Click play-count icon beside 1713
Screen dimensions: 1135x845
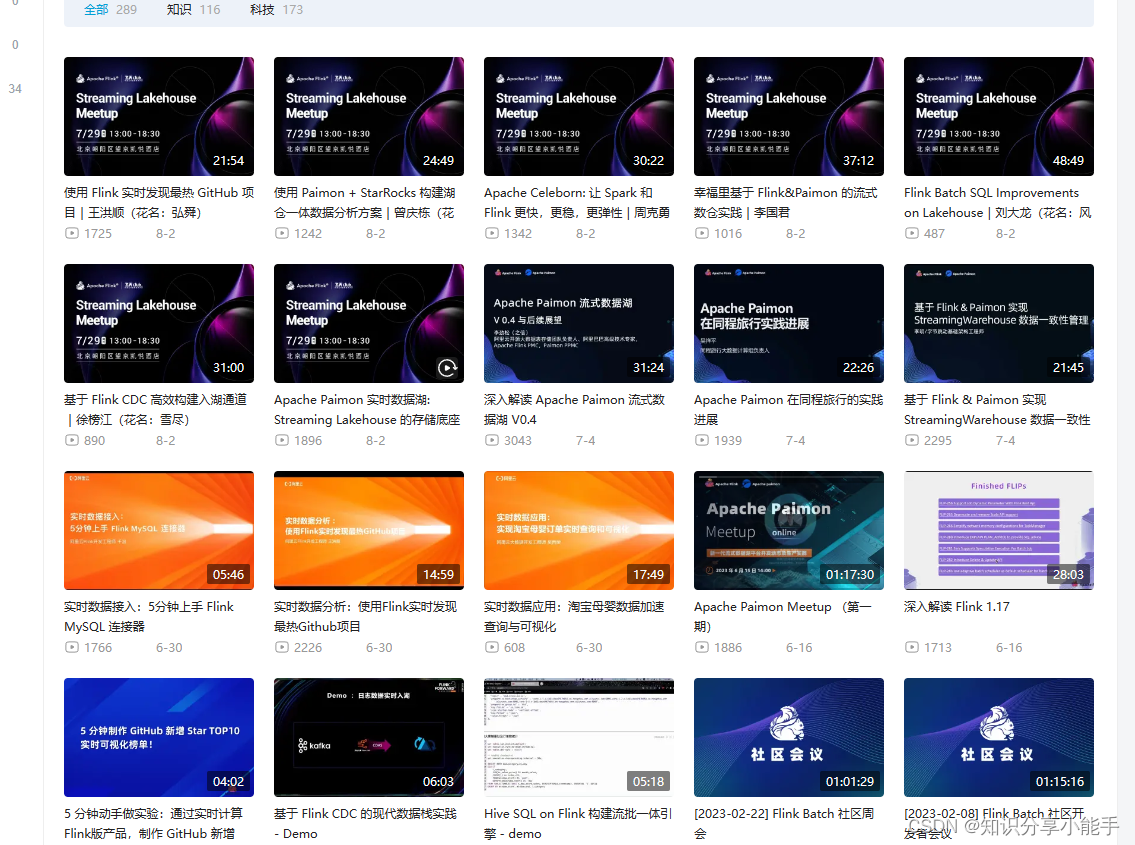pyautogui.click(x=911, y=647)
